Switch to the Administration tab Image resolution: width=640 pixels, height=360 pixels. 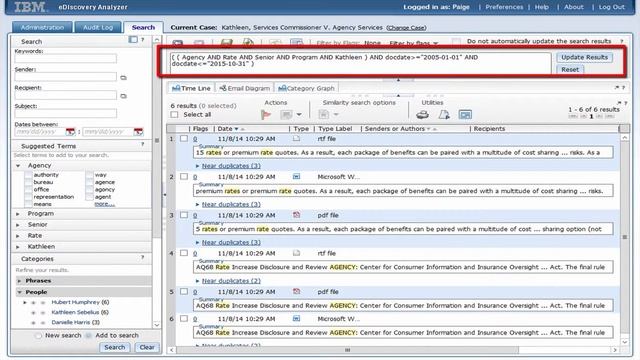(42, 27)
